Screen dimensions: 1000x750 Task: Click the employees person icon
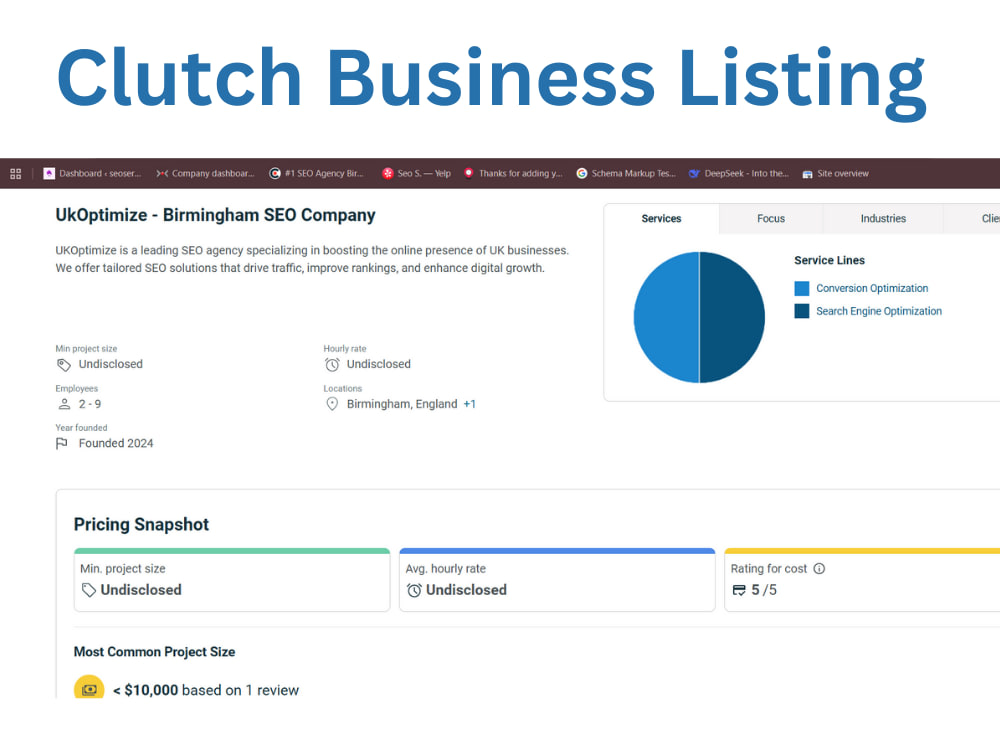tap(64, 404)
